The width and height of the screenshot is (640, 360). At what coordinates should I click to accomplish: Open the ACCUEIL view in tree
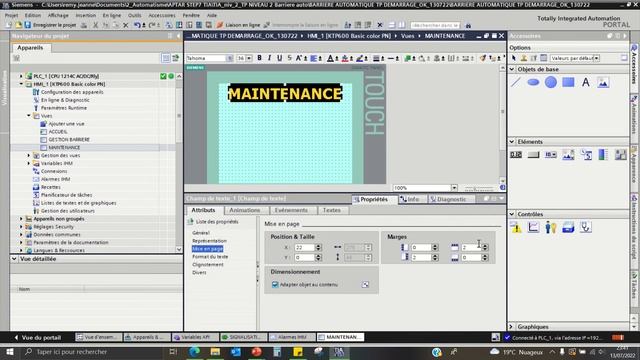click(58, 132)
